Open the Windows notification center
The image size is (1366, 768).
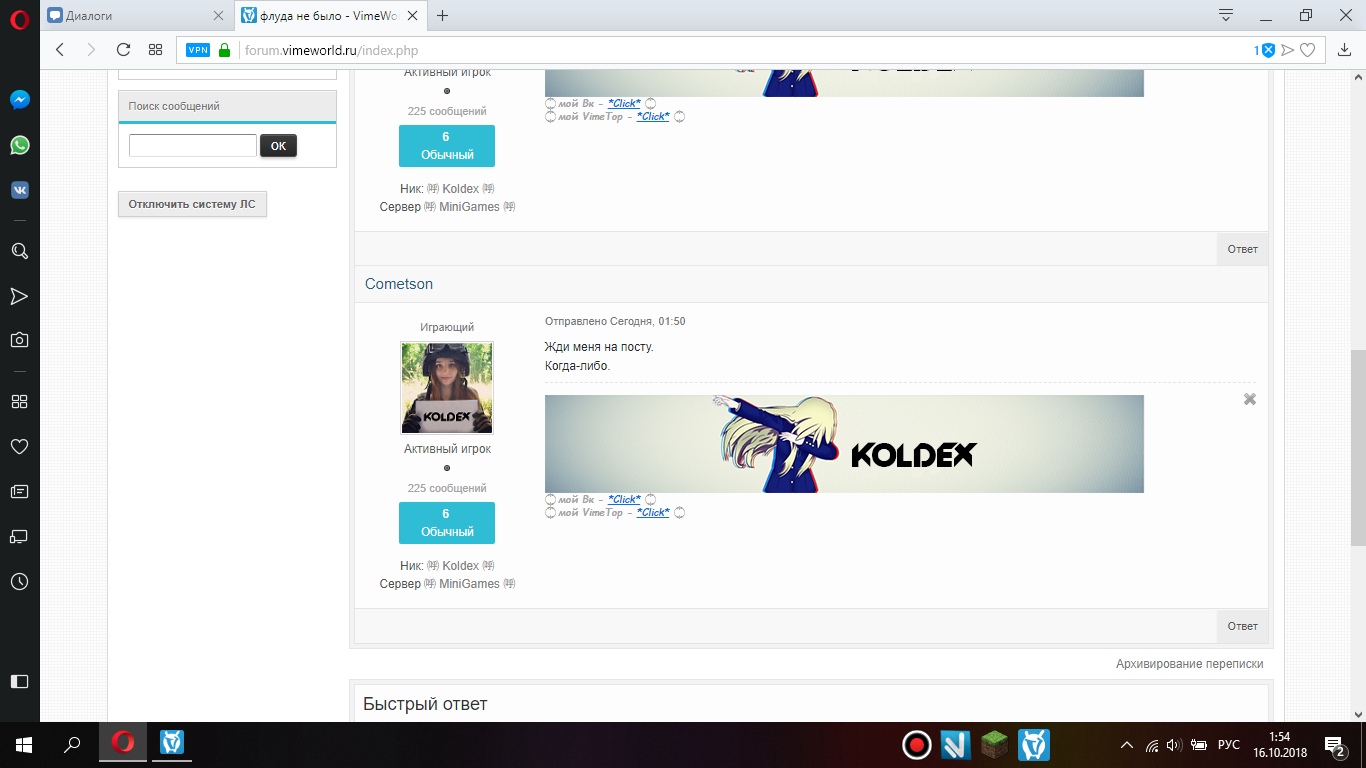pyautogui.click(x=1335, y=746)
